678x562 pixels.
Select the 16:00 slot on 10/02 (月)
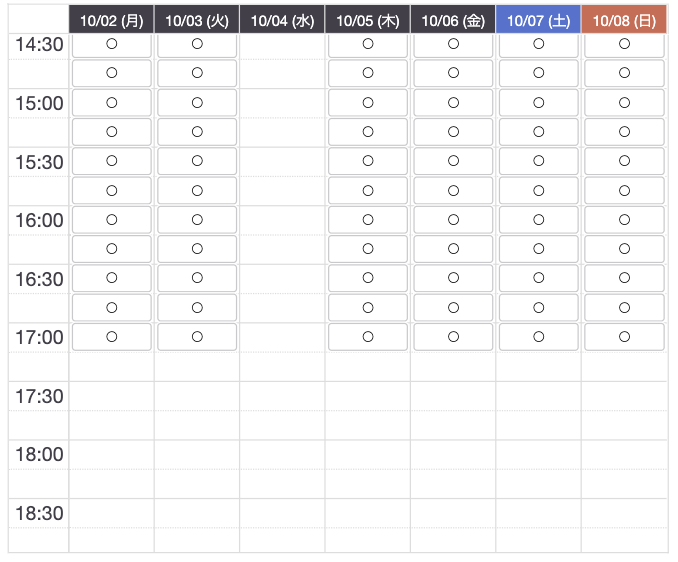pyautogui.click(x=112, y=220)
